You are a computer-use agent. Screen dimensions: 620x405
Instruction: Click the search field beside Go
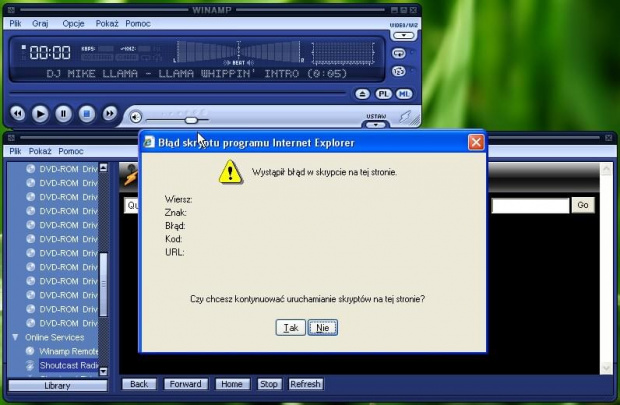[530, 205]
